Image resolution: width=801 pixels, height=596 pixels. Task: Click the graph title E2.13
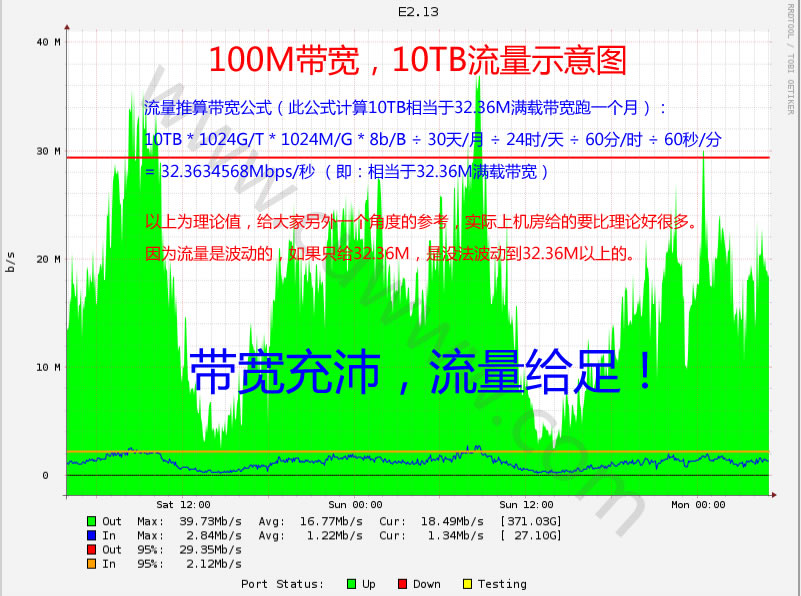[418, 12]
